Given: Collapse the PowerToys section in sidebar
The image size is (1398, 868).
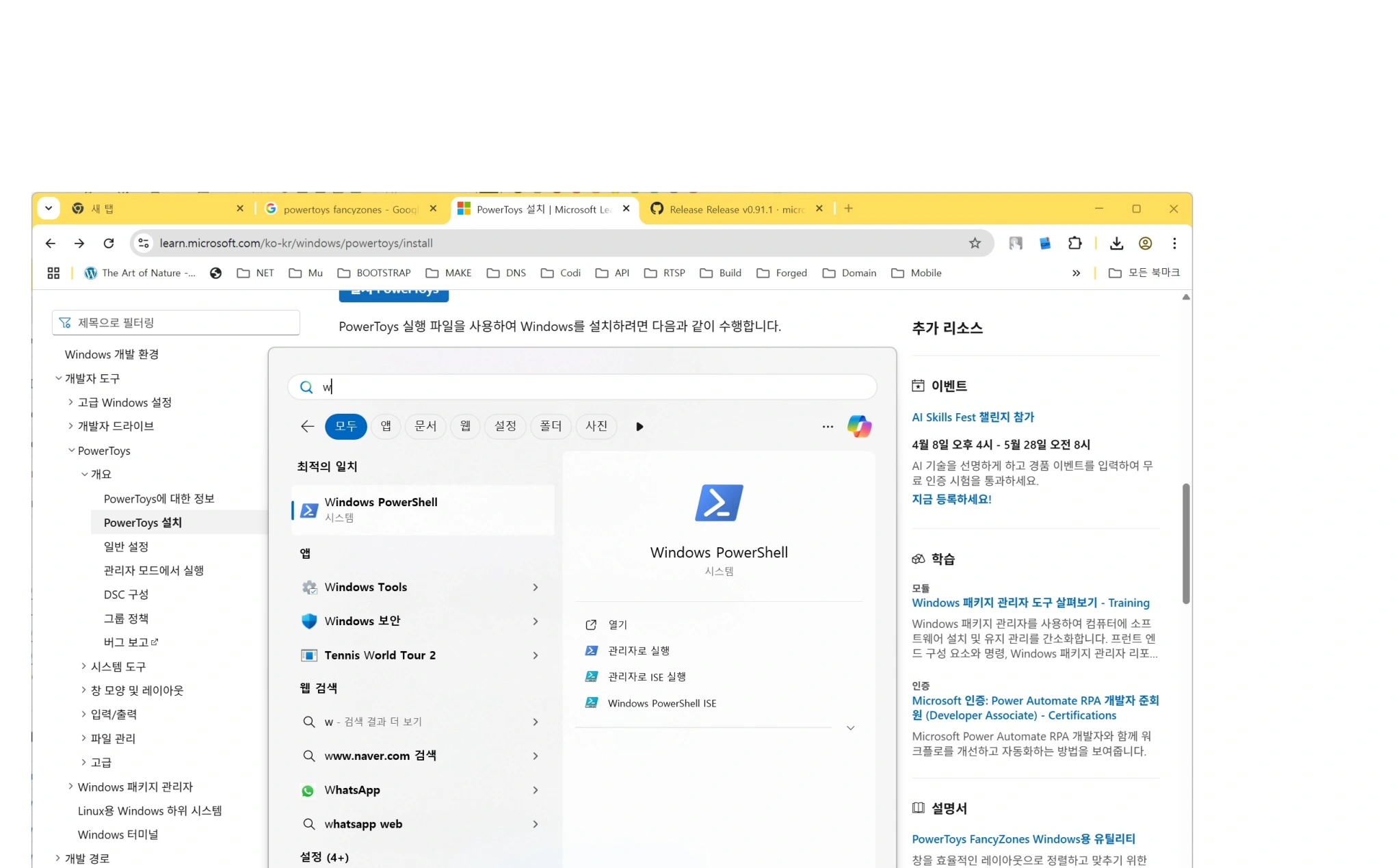Looking at the screenshot, I should pyautogui.click(x=71, y=450).
